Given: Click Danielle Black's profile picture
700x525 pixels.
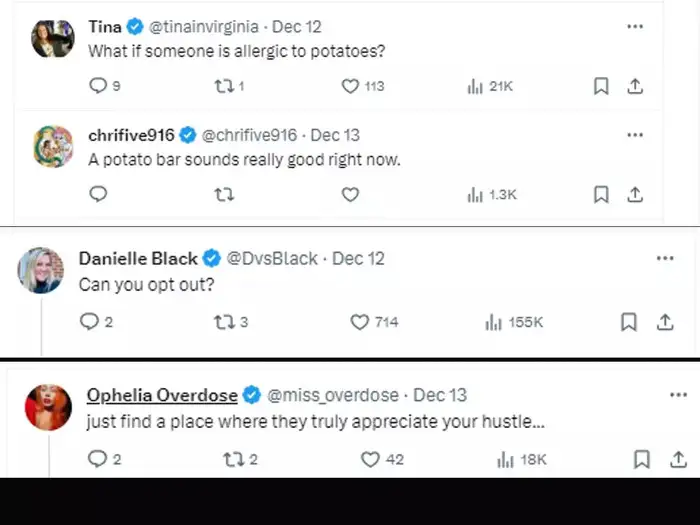Looking at the screenshot, I should pos(41,270).
